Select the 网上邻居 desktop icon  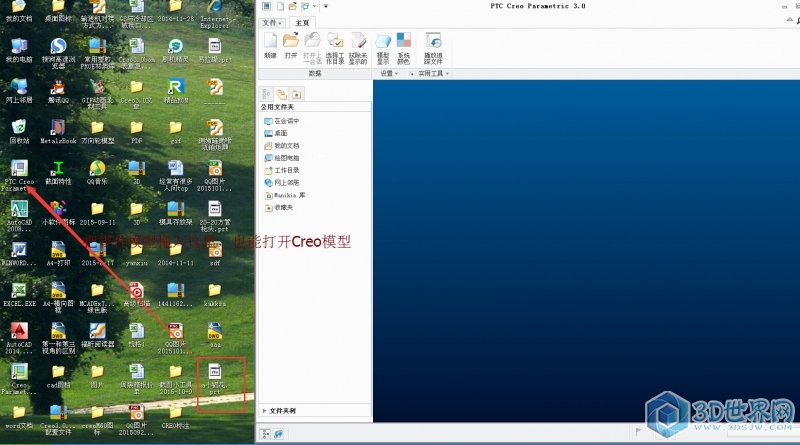(19, 91)
